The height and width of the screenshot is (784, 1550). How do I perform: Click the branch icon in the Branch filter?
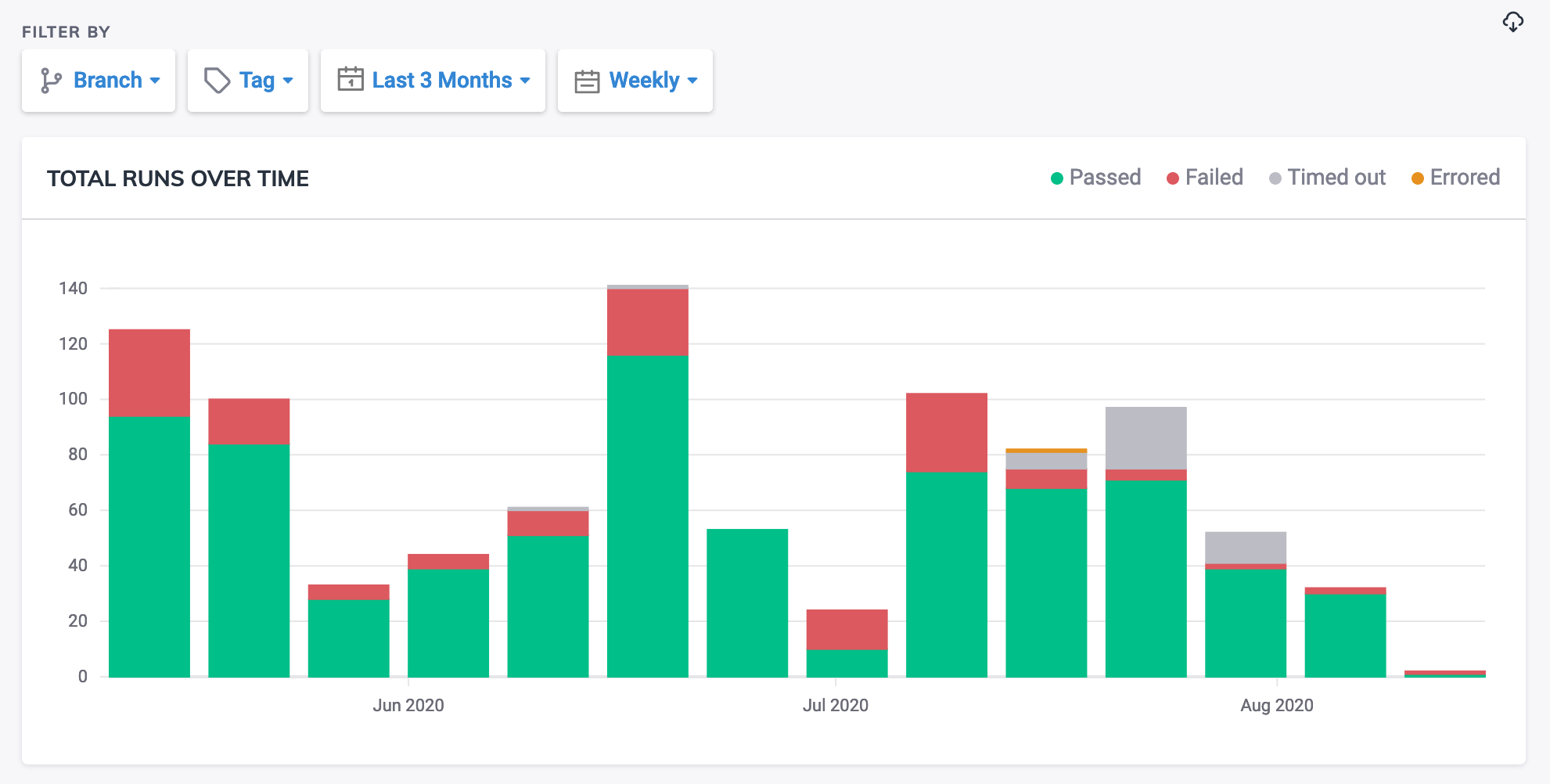click(52, 80)
